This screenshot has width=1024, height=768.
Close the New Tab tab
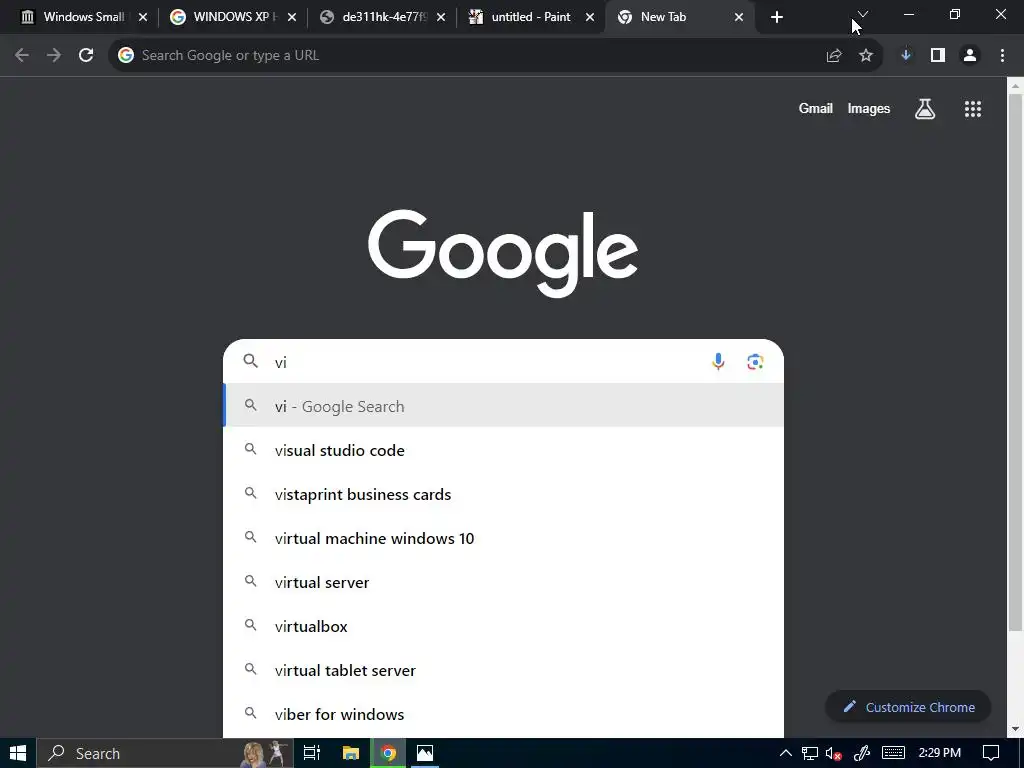(739, 17)
